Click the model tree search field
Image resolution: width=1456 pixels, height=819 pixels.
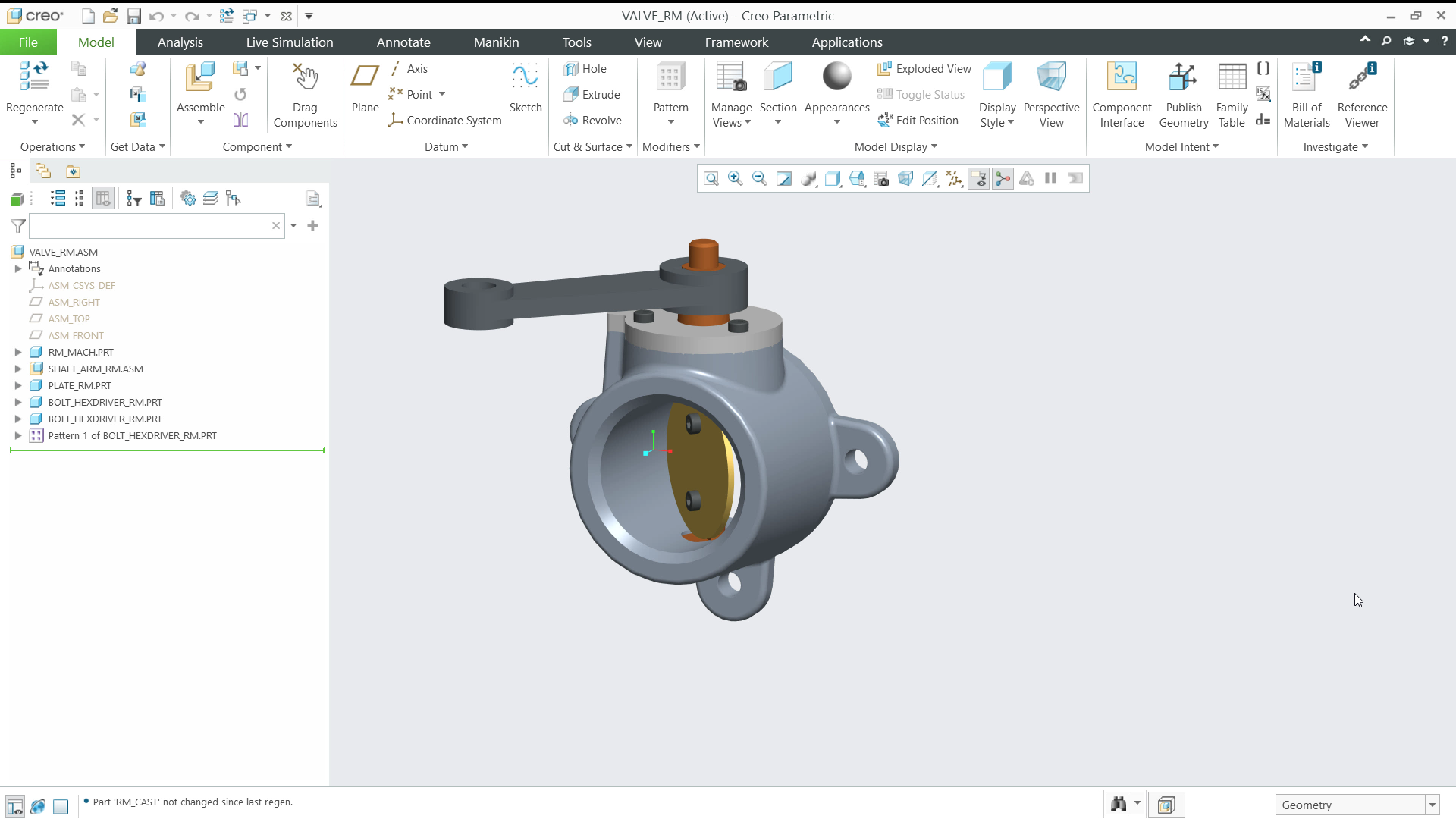pos(157,226)
